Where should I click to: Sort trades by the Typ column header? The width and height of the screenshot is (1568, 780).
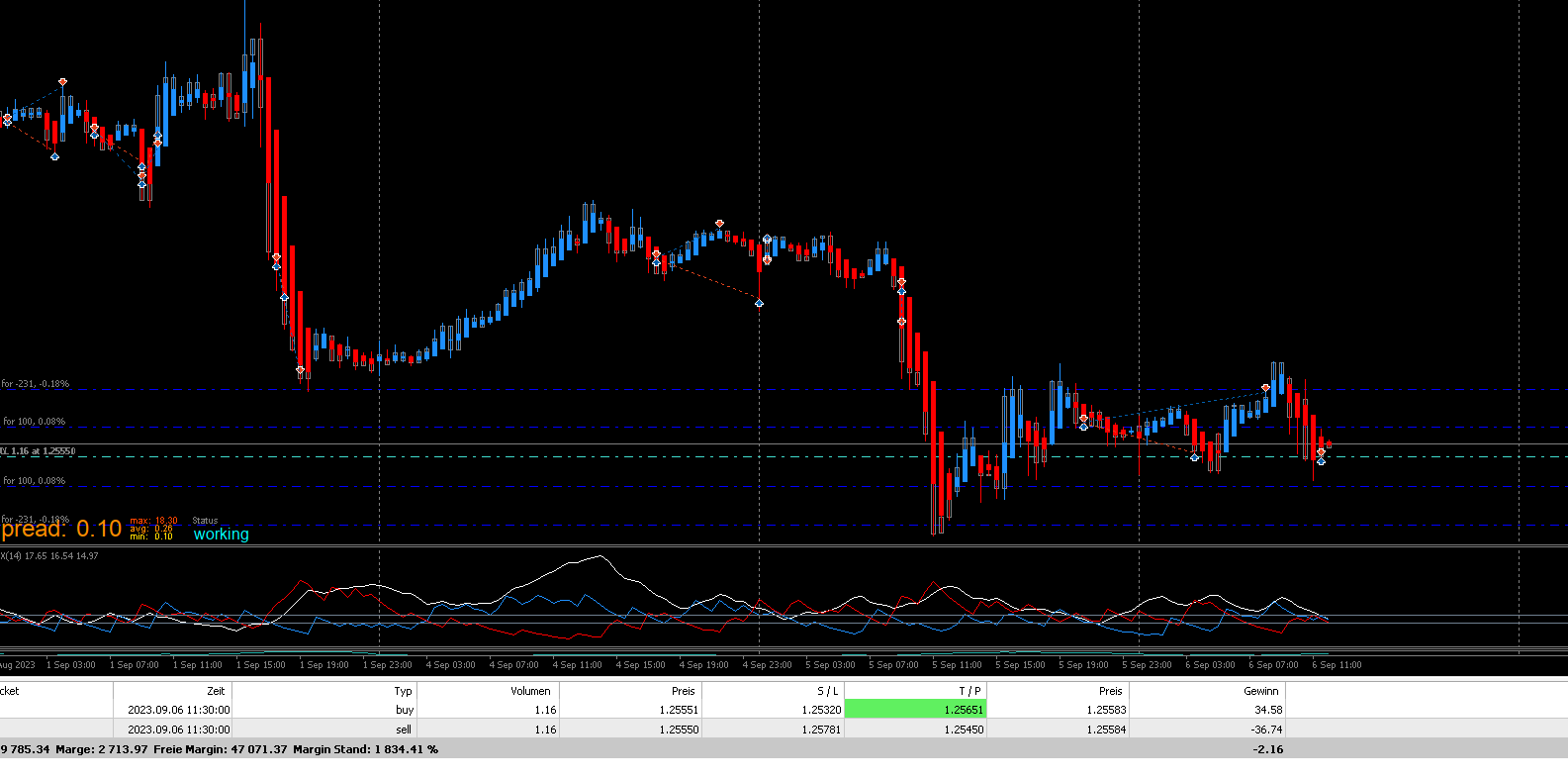coord(403,691)
